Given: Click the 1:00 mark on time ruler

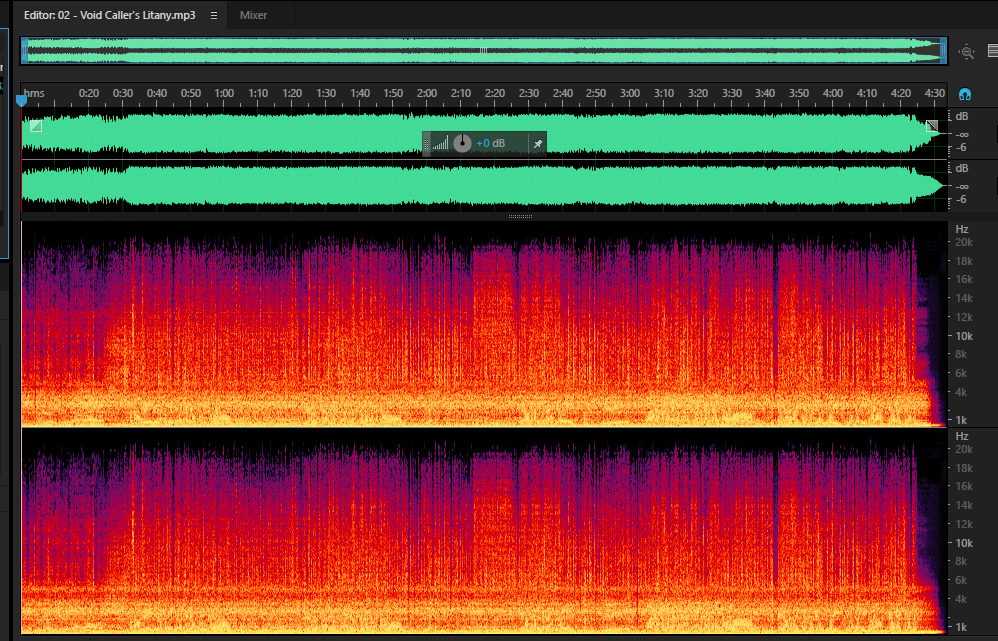Looking at the screenshot, I should click(224, 93).
